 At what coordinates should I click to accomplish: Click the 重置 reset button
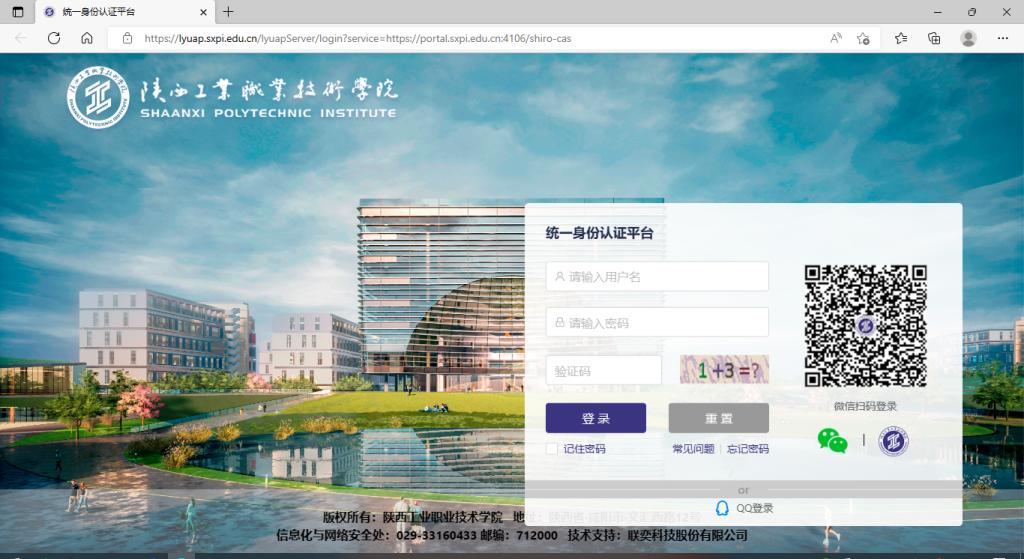point(718,418)
